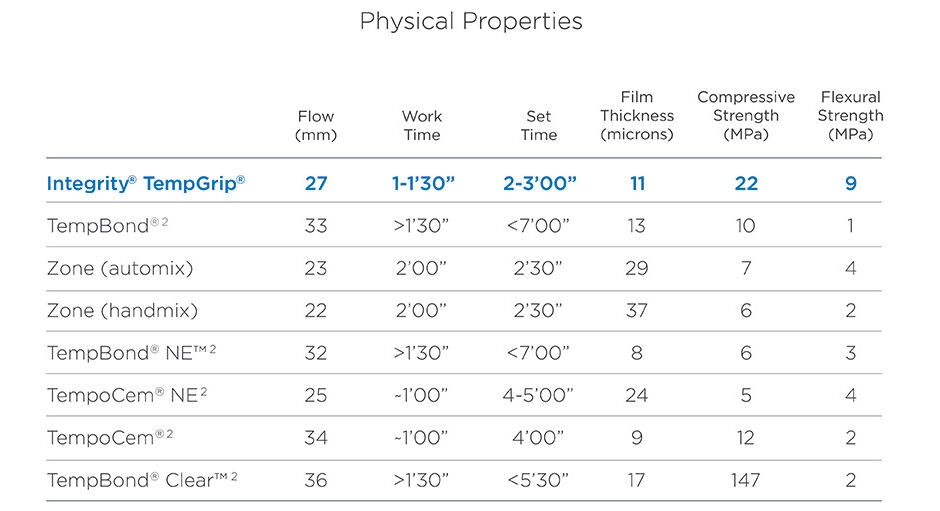Select TempBond Clear's <5'30" set time
940x511 pixels.
[538, 481]
